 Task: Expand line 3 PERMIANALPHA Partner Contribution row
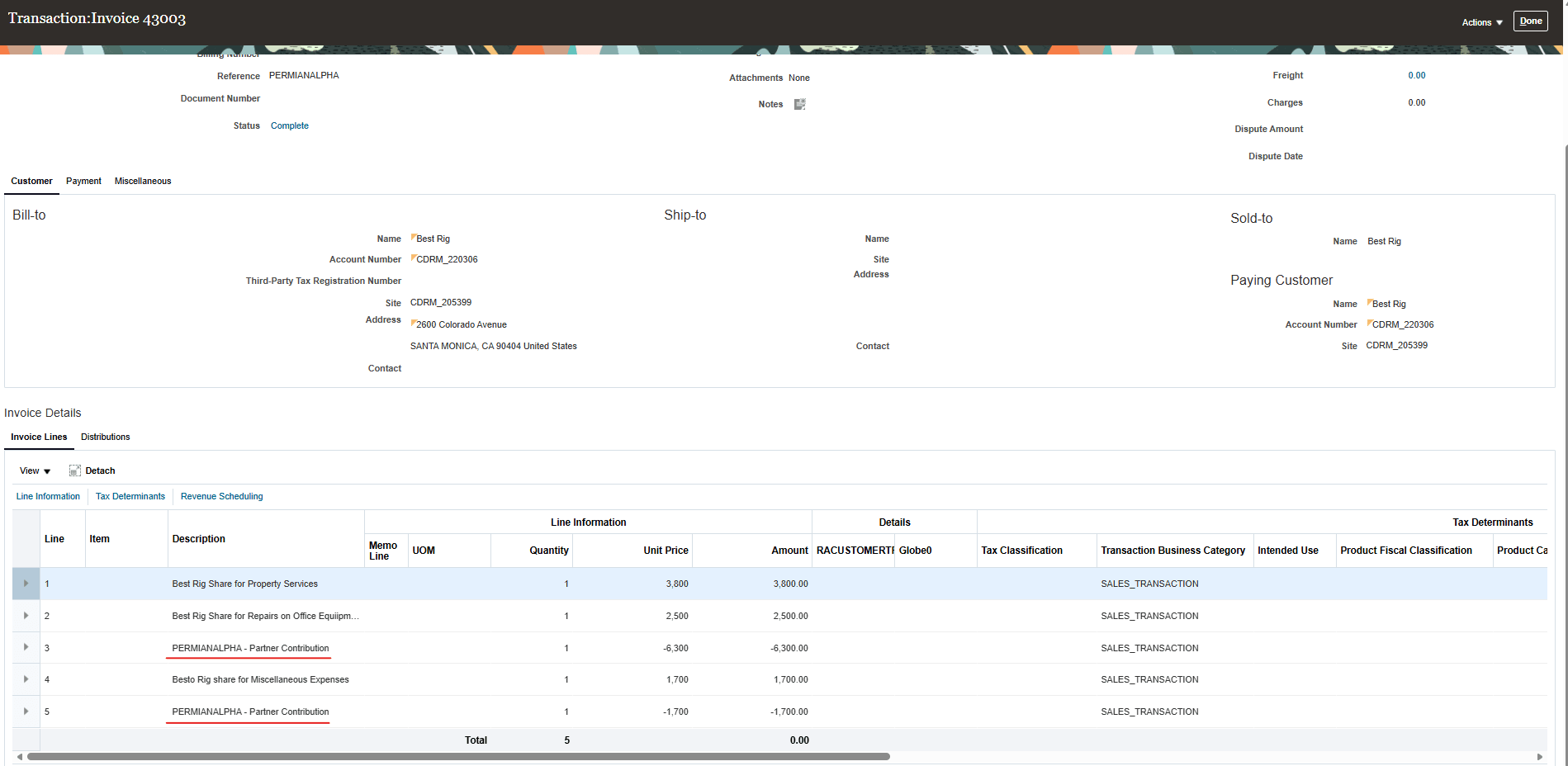tap(26, 647)
